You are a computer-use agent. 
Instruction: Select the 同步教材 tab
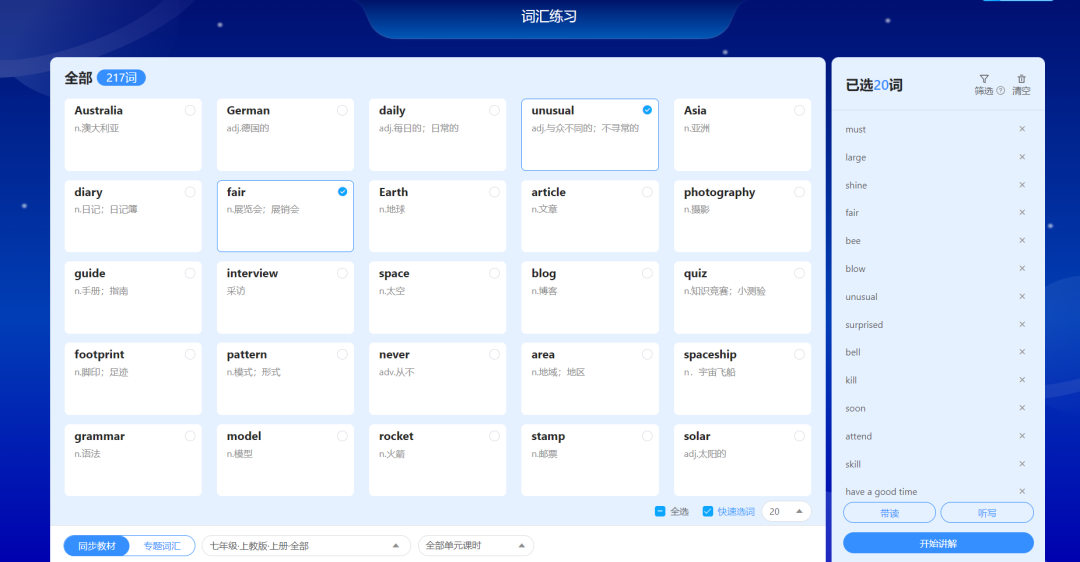pos(97,546)
